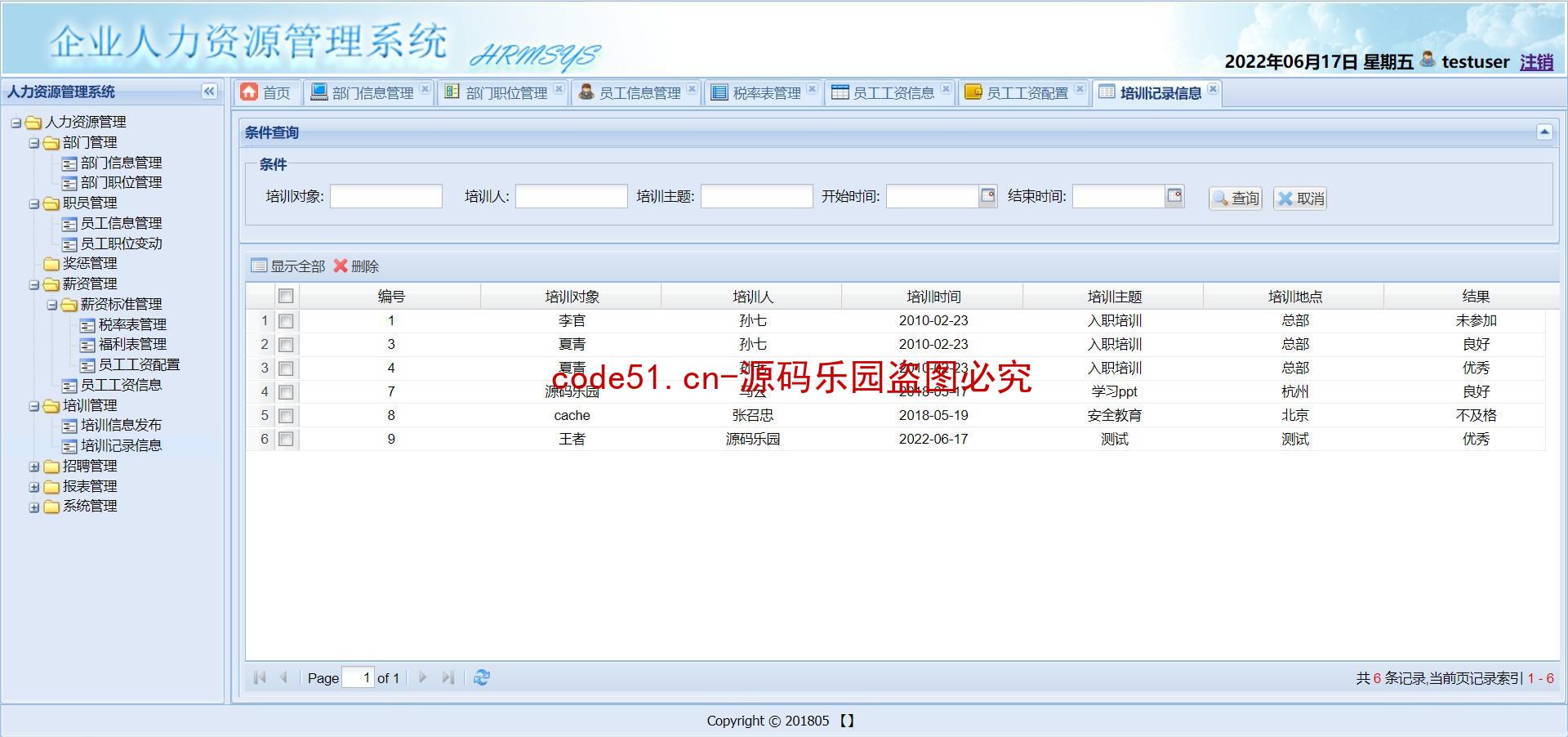Check the row for 王者

coord(286,440)
